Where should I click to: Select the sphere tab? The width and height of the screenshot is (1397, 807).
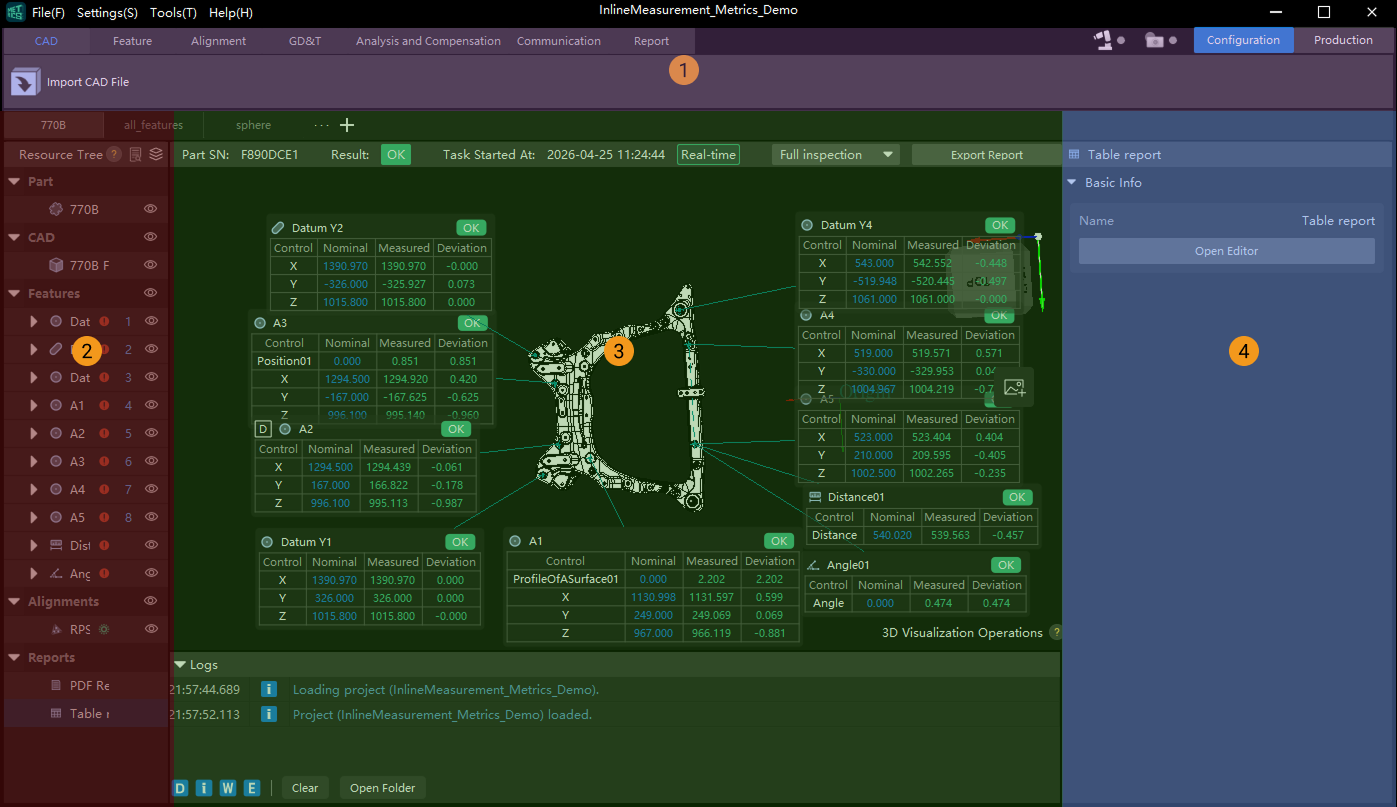pos(252,125)
